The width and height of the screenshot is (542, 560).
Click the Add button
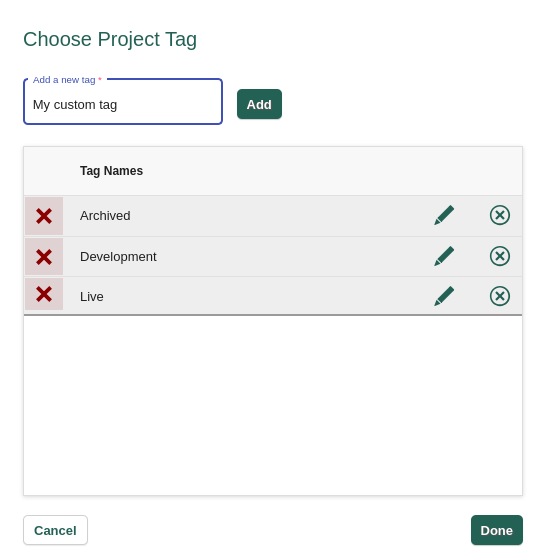259,104
